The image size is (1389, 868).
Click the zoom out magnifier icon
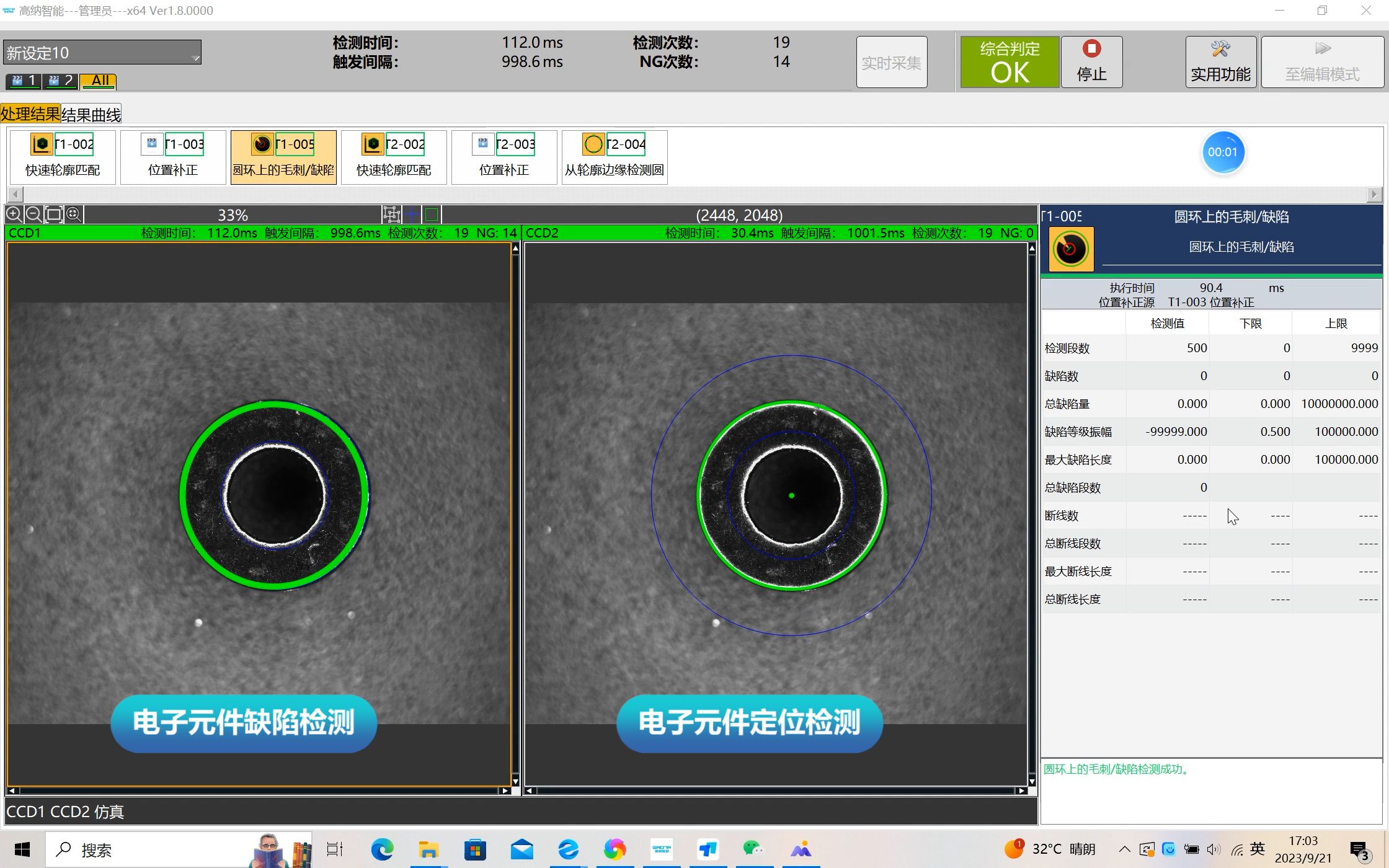click(x=33, y=215)
